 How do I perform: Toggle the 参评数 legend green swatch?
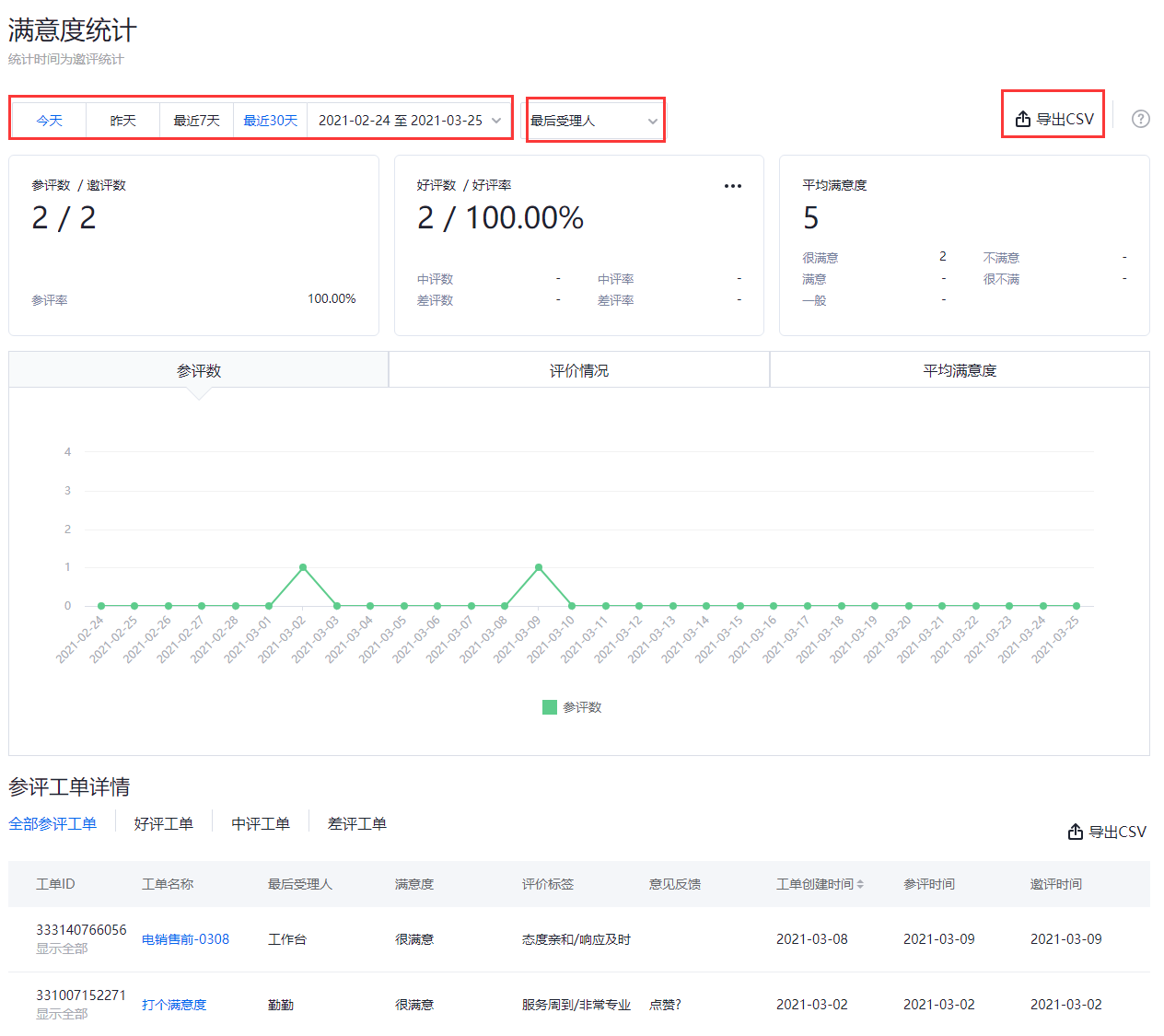point(550,707)
